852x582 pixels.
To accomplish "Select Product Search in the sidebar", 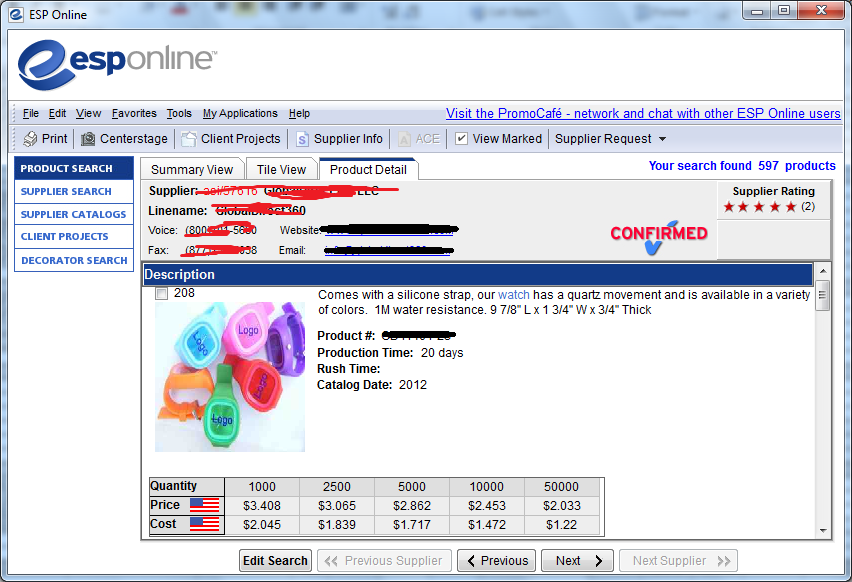I will click(x=74, y=168).
